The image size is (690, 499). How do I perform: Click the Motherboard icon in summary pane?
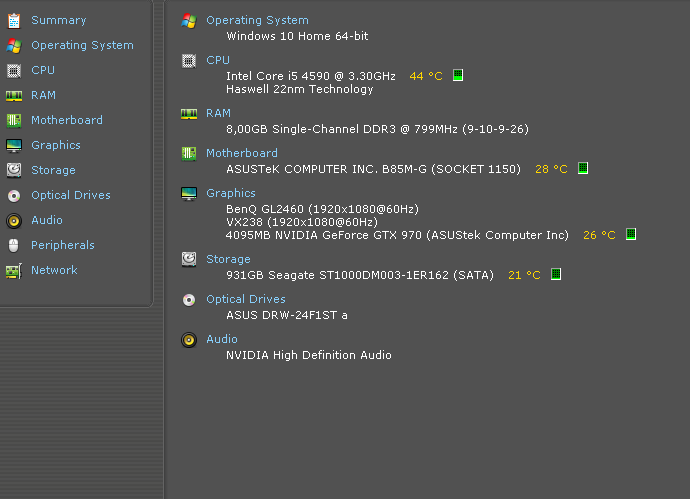click(x=189, y=154)
